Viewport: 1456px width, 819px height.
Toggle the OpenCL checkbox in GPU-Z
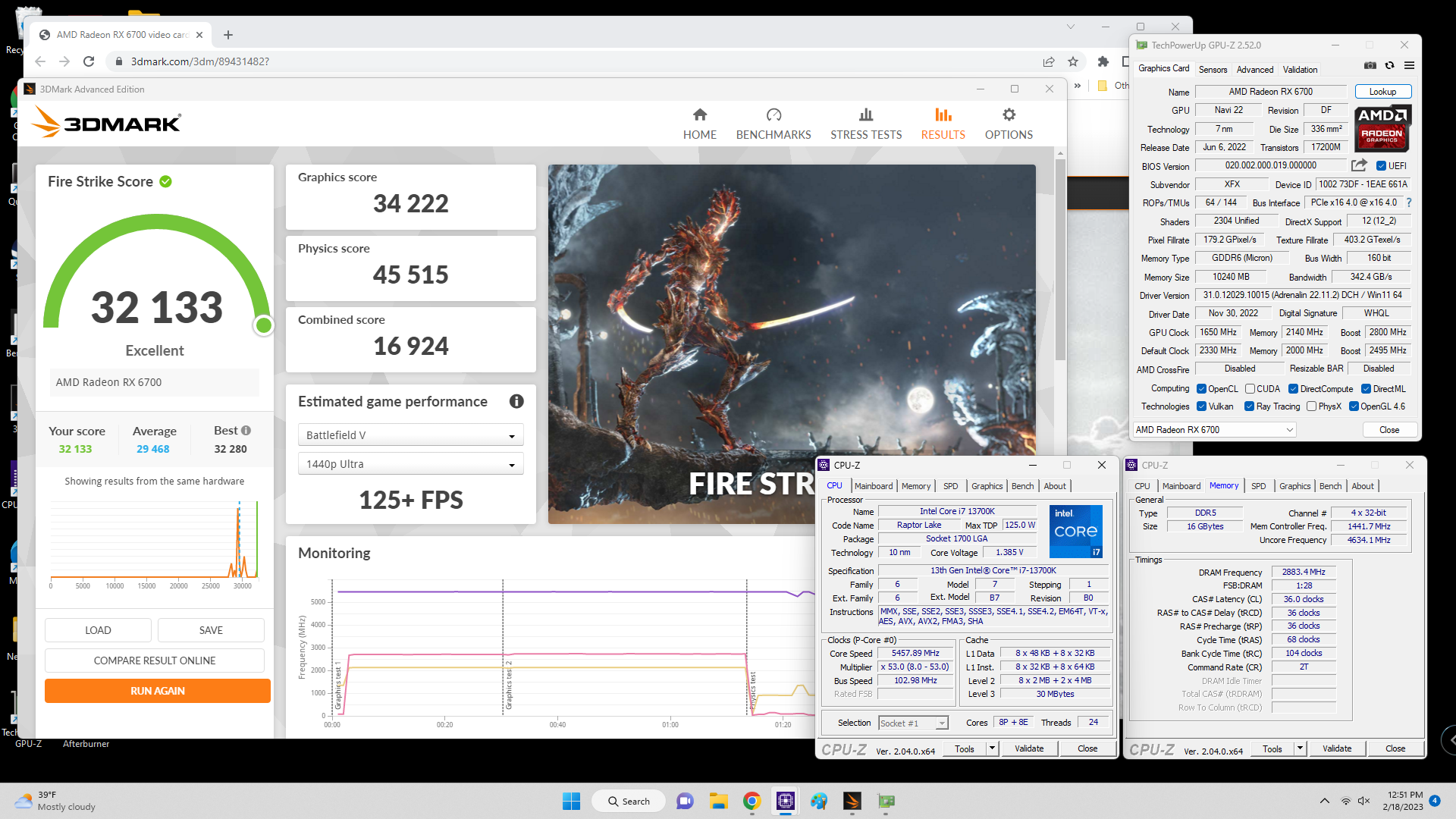tap(1201, 389)
